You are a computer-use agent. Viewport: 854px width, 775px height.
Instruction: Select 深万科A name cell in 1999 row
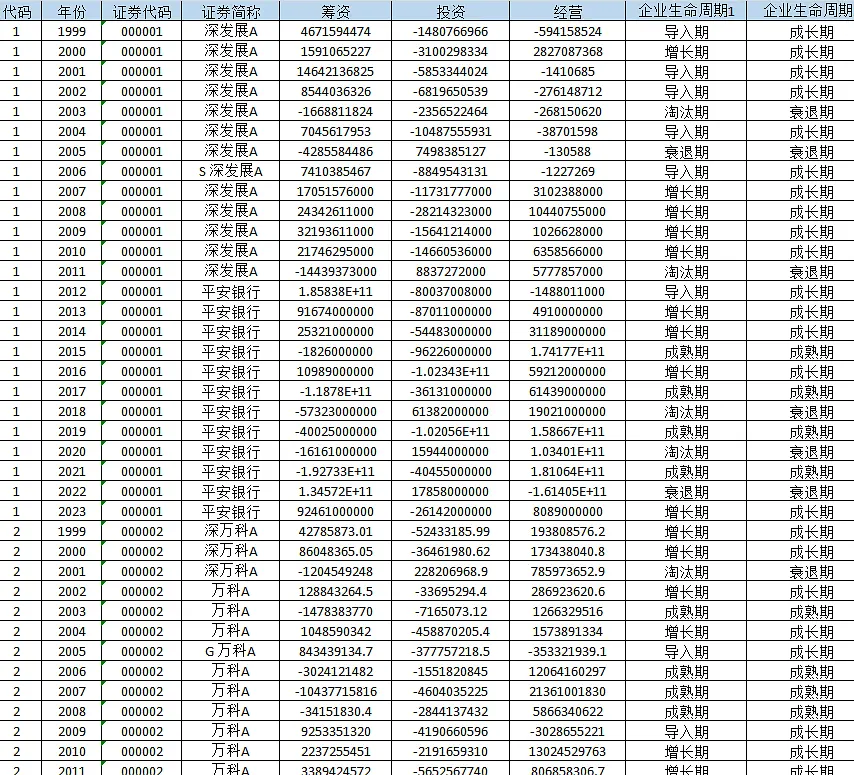tap(230, 532)
